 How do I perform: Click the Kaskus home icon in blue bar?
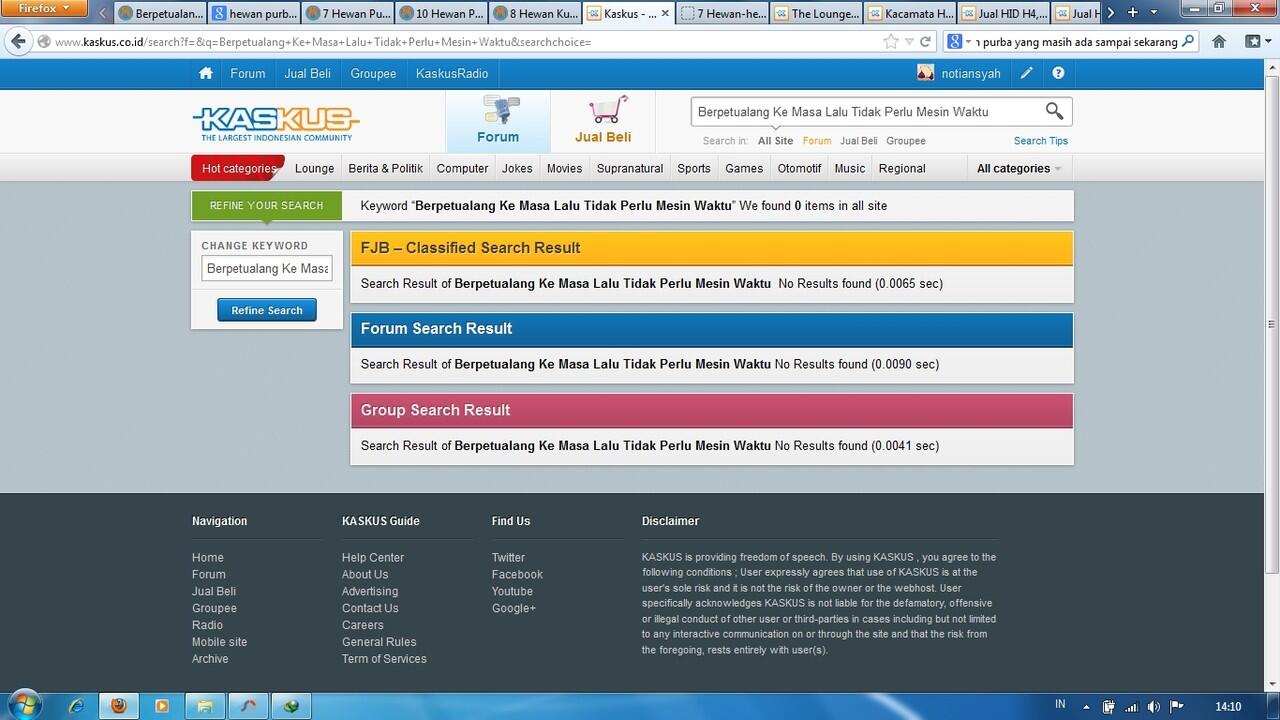(206, 73)
